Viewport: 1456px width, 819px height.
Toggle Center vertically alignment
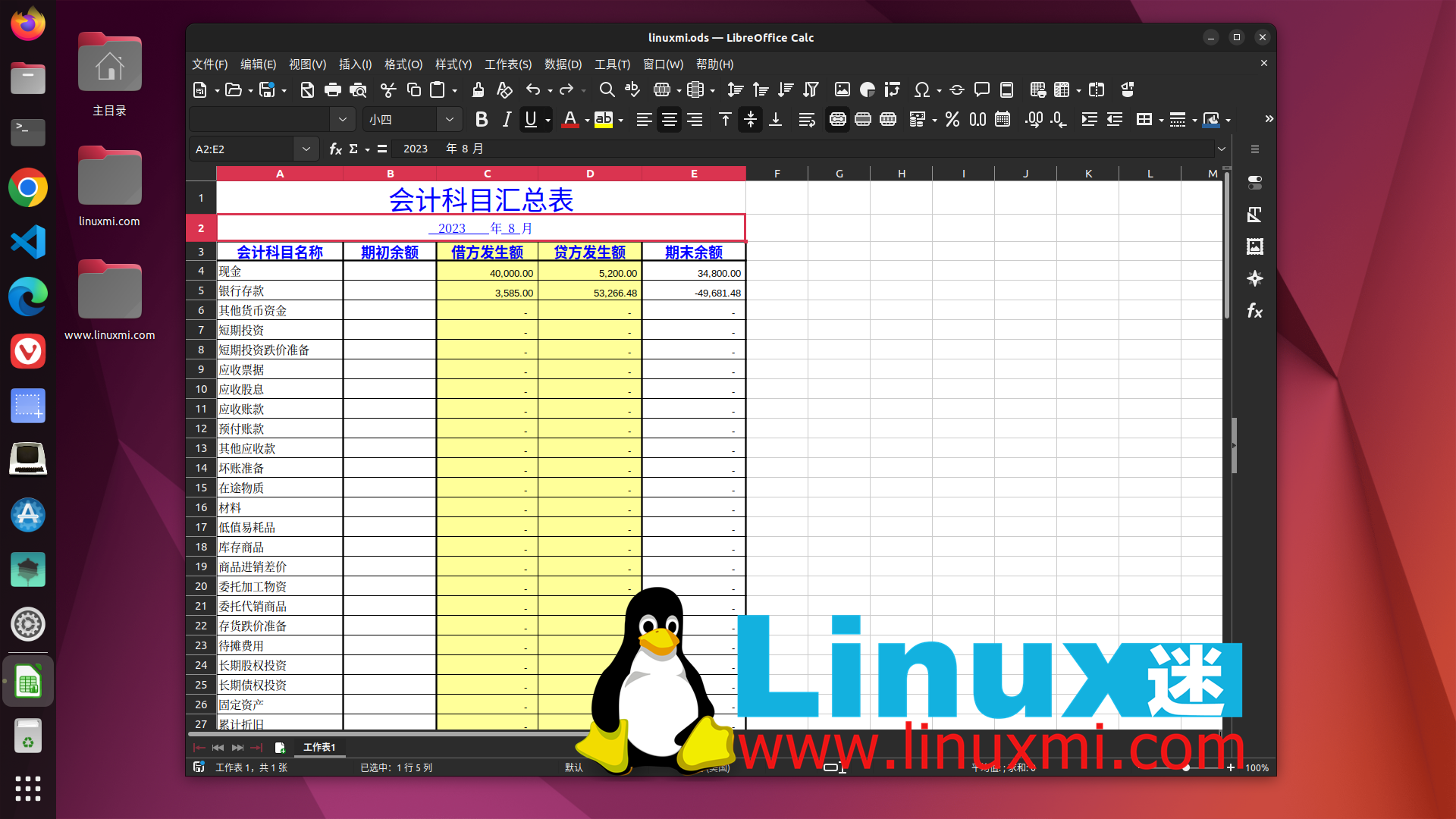coord(750,120)
